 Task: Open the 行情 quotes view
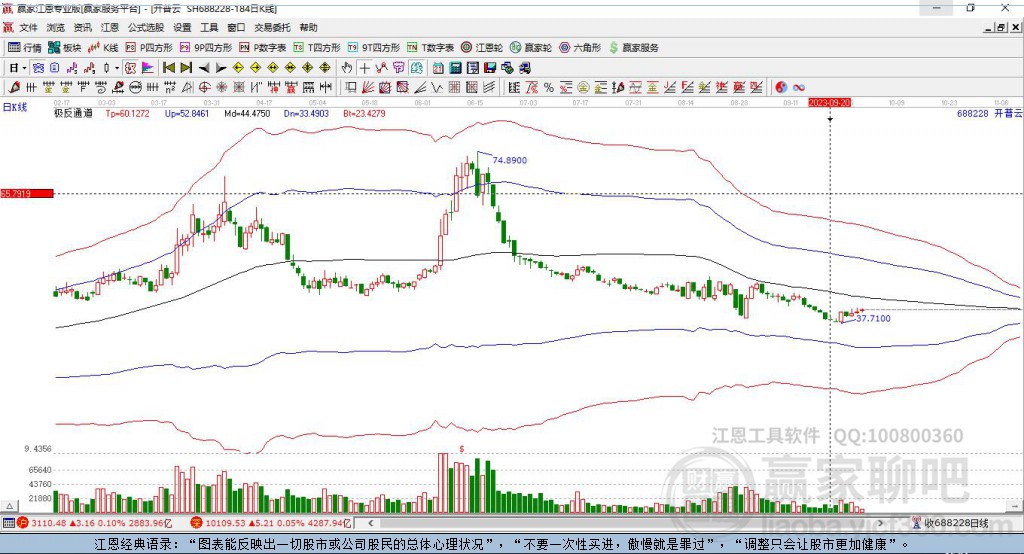(x=24, y=48)
